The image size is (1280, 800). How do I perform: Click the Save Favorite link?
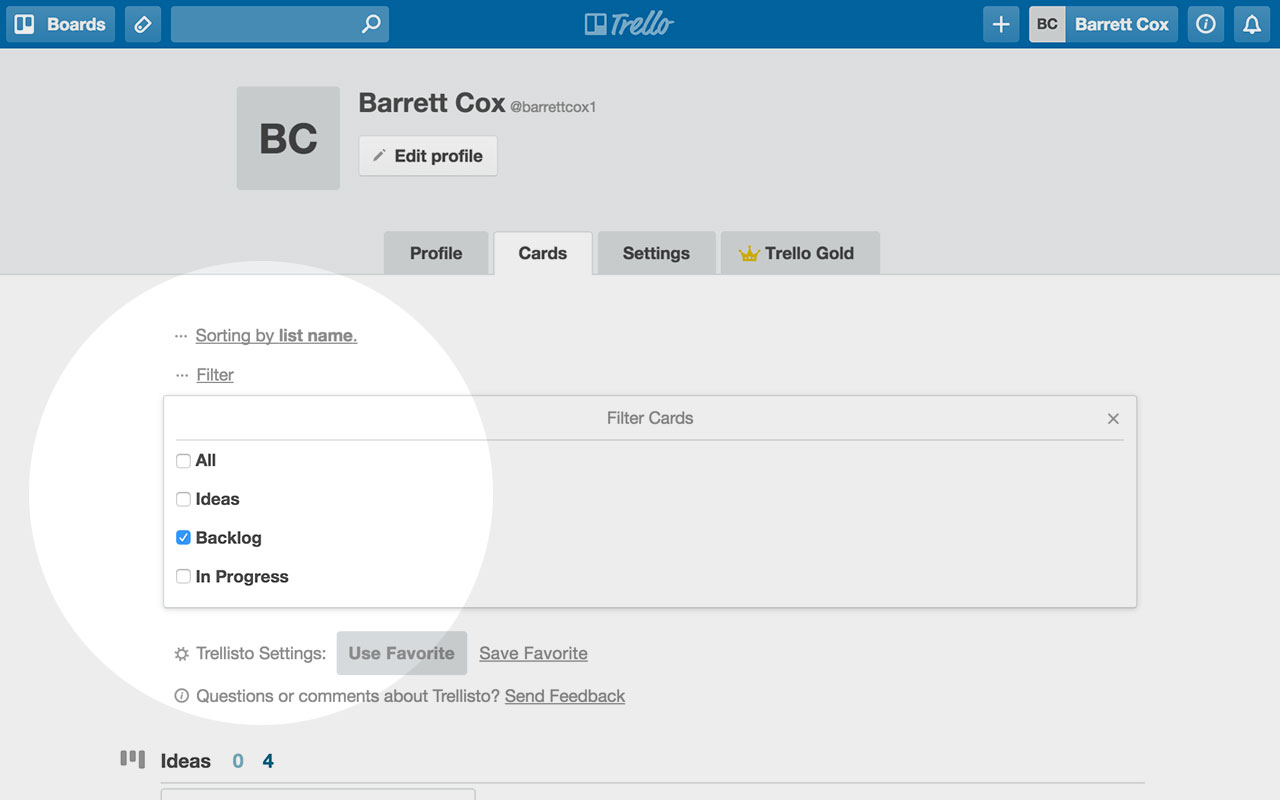tap(533, 654)
